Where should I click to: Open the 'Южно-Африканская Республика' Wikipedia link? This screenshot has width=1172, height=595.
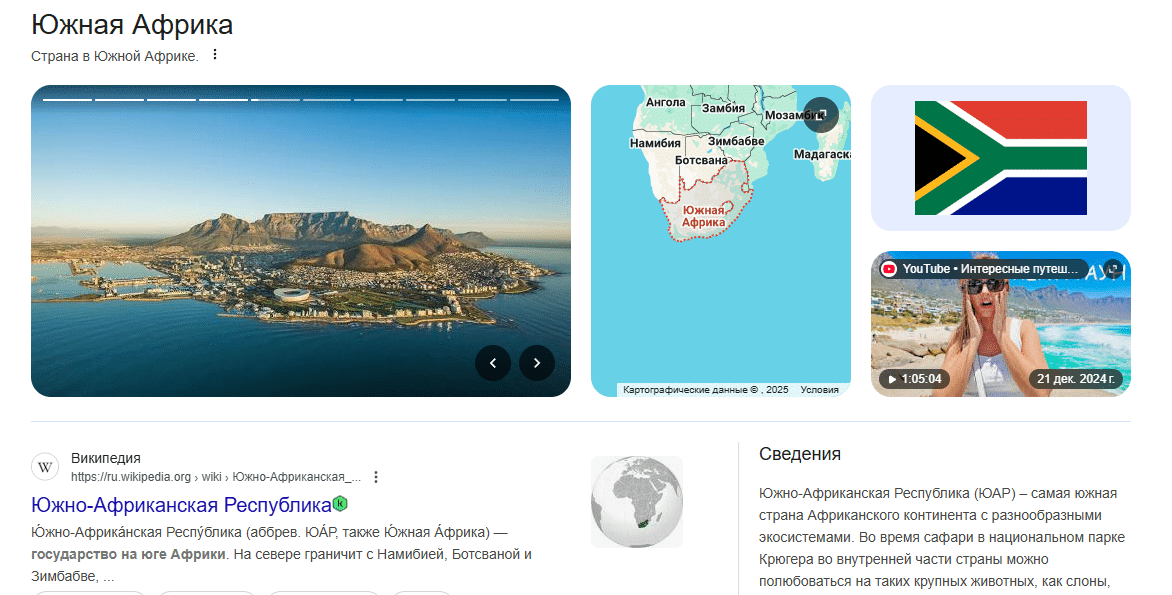pos(181,504)
